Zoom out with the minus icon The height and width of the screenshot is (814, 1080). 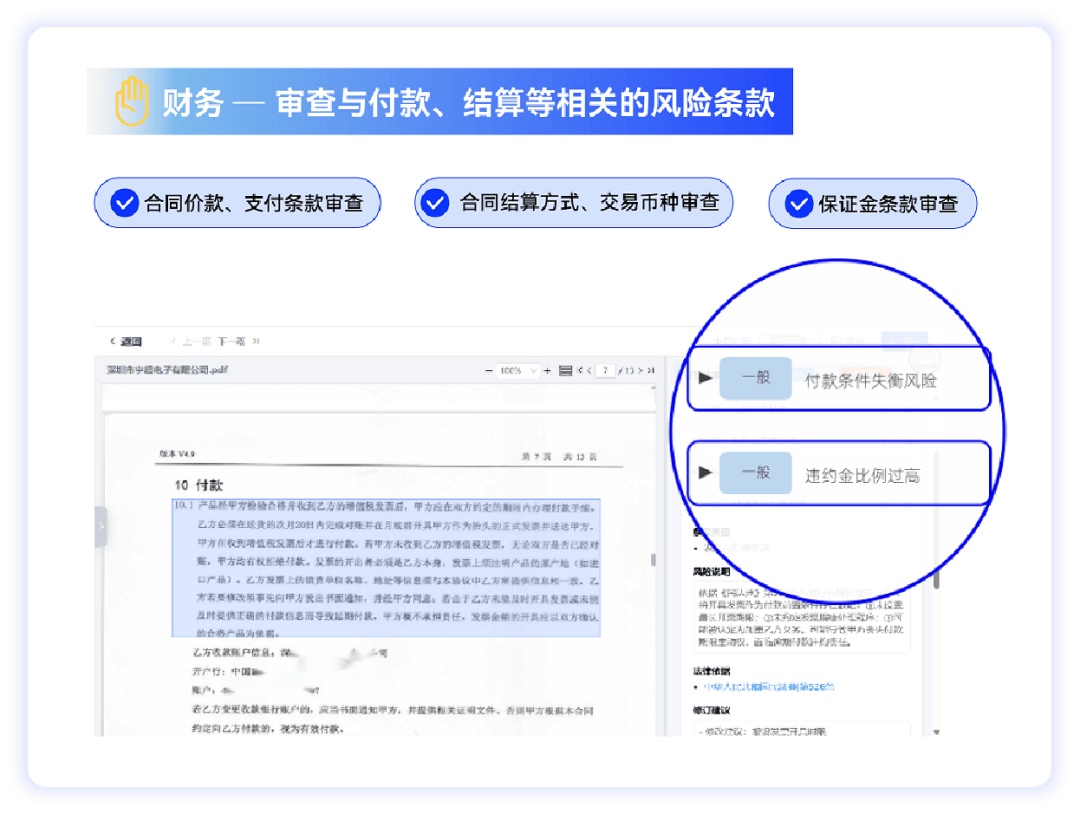[488, 371]
